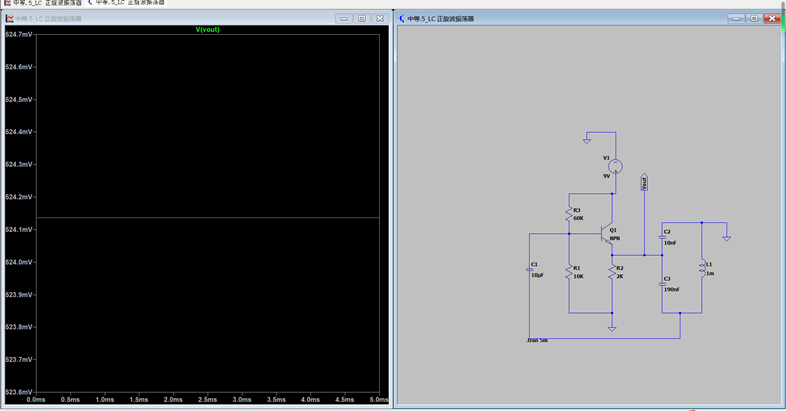Click the Vout net label flag
Image resolution: width=786 pixels, height=411 pixels.
644,182
